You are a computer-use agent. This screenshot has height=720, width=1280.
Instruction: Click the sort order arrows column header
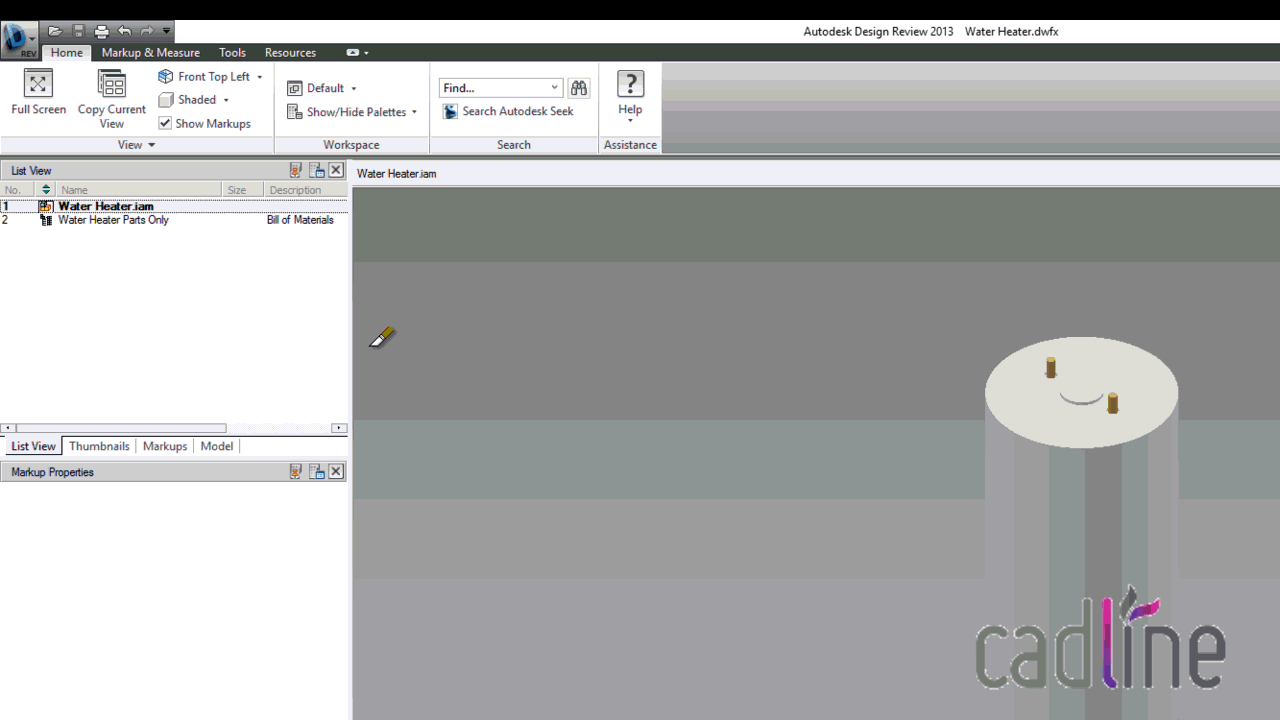click(x=46, y=190)
